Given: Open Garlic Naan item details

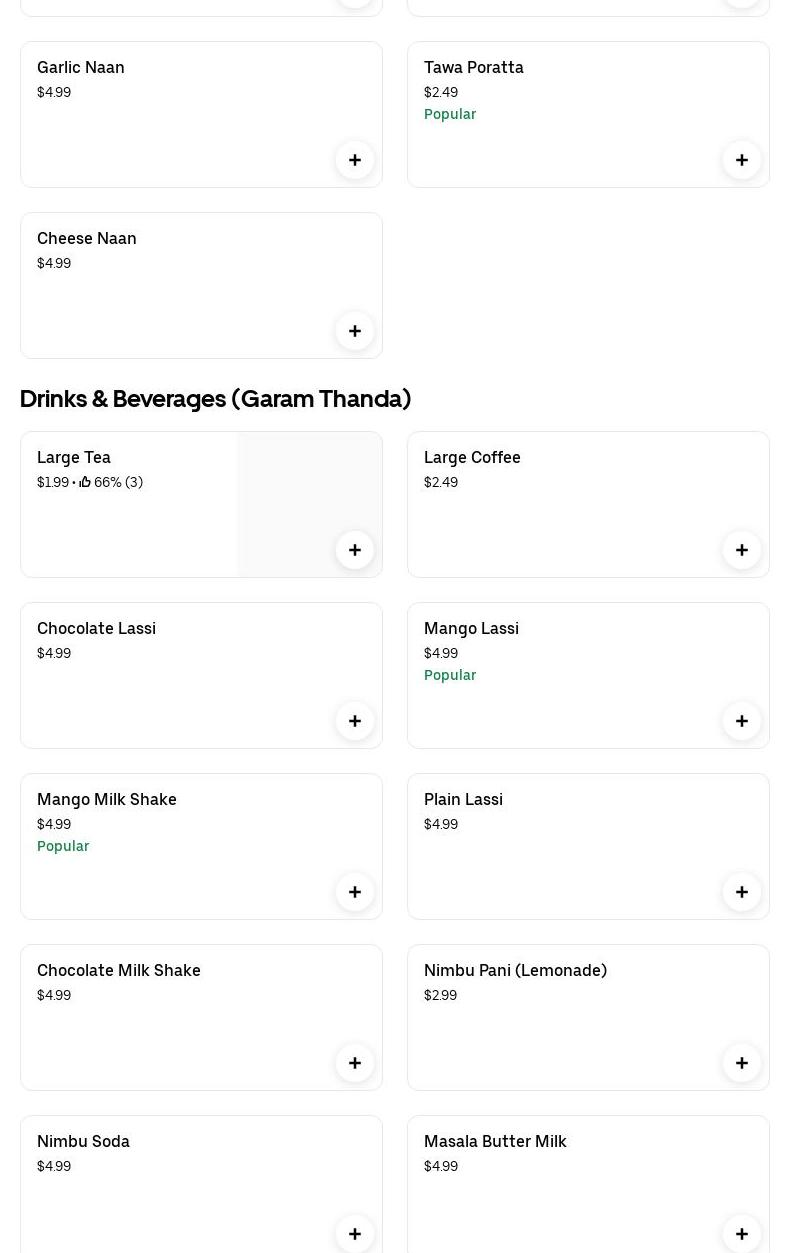Looking at the screenshot, I should pyautogui.click(x=81, y=67).
